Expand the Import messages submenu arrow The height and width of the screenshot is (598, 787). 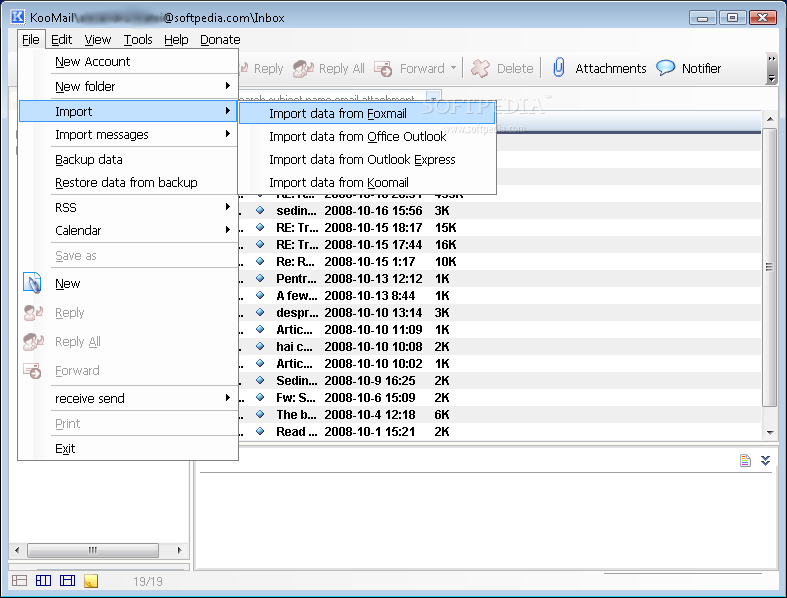coord(228,134)
